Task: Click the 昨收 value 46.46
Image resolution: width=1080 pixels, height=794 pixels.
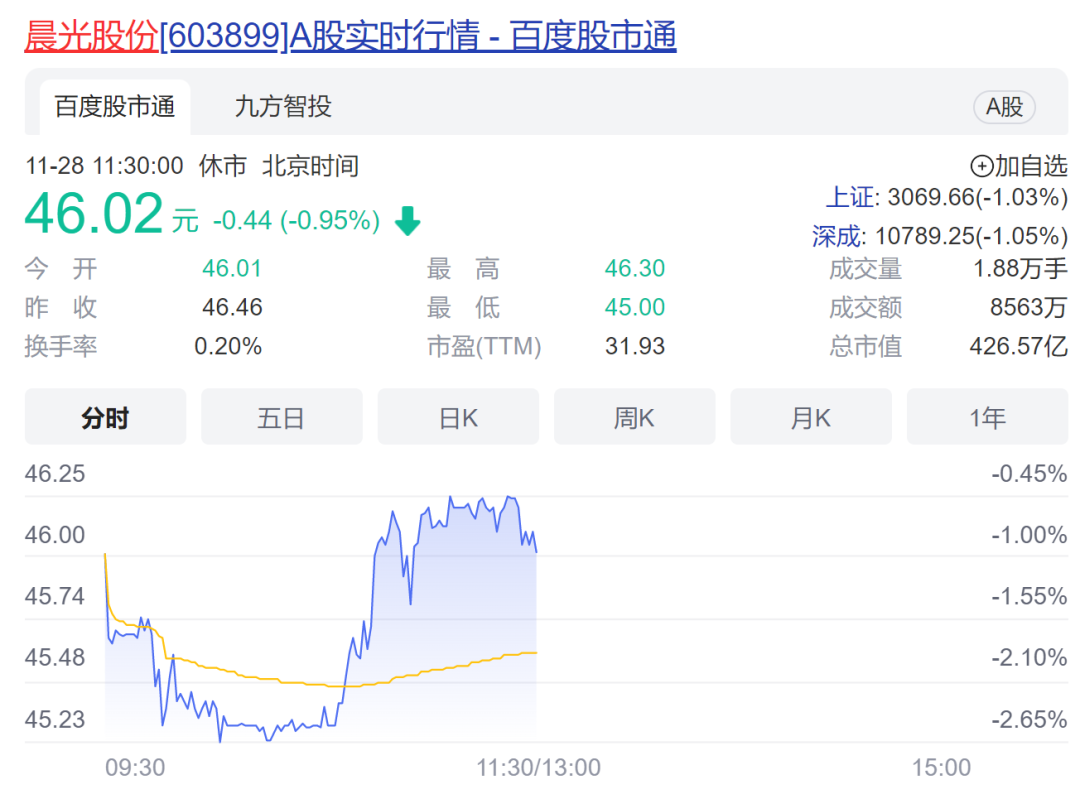Action: click(232, 307)
